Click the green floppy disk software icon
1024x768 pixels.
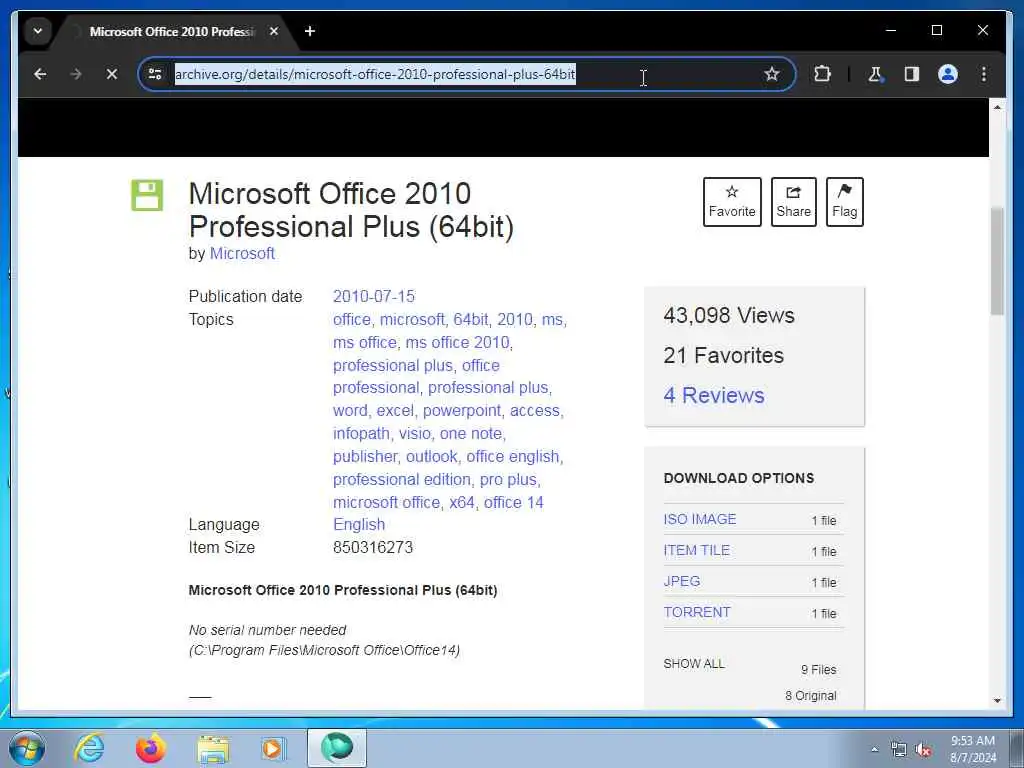(147, 195)
